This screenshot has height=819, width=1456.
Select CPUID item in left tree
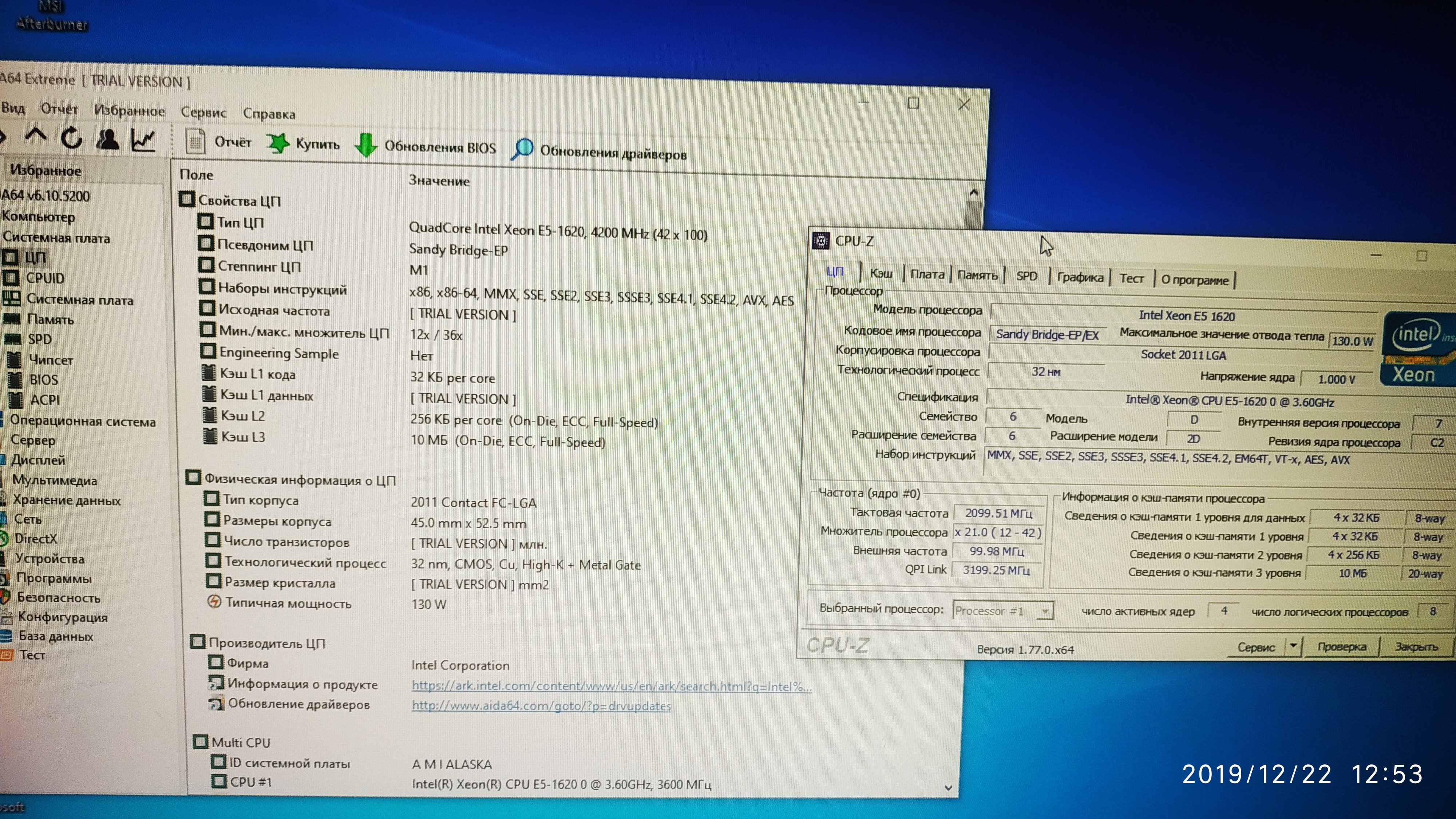coord(45,278)
